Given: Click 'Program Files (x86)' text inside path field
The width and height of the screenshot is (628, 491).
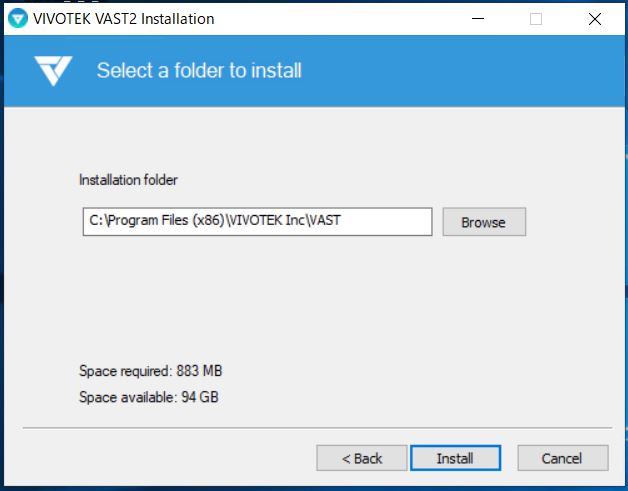Looking at the screenshot, I should (x=166, y=220).
